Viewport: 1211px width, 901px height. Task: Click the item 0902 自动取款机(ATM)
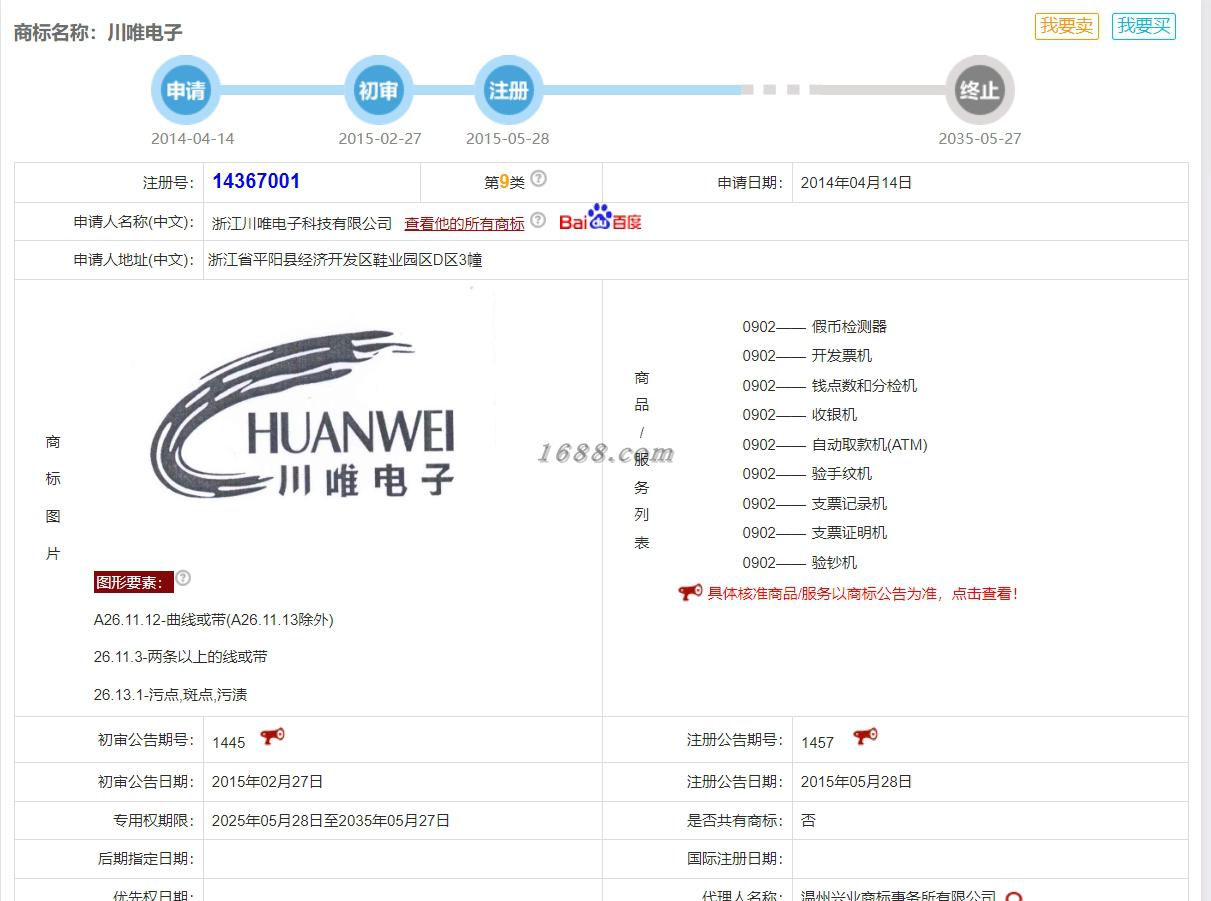835,444
